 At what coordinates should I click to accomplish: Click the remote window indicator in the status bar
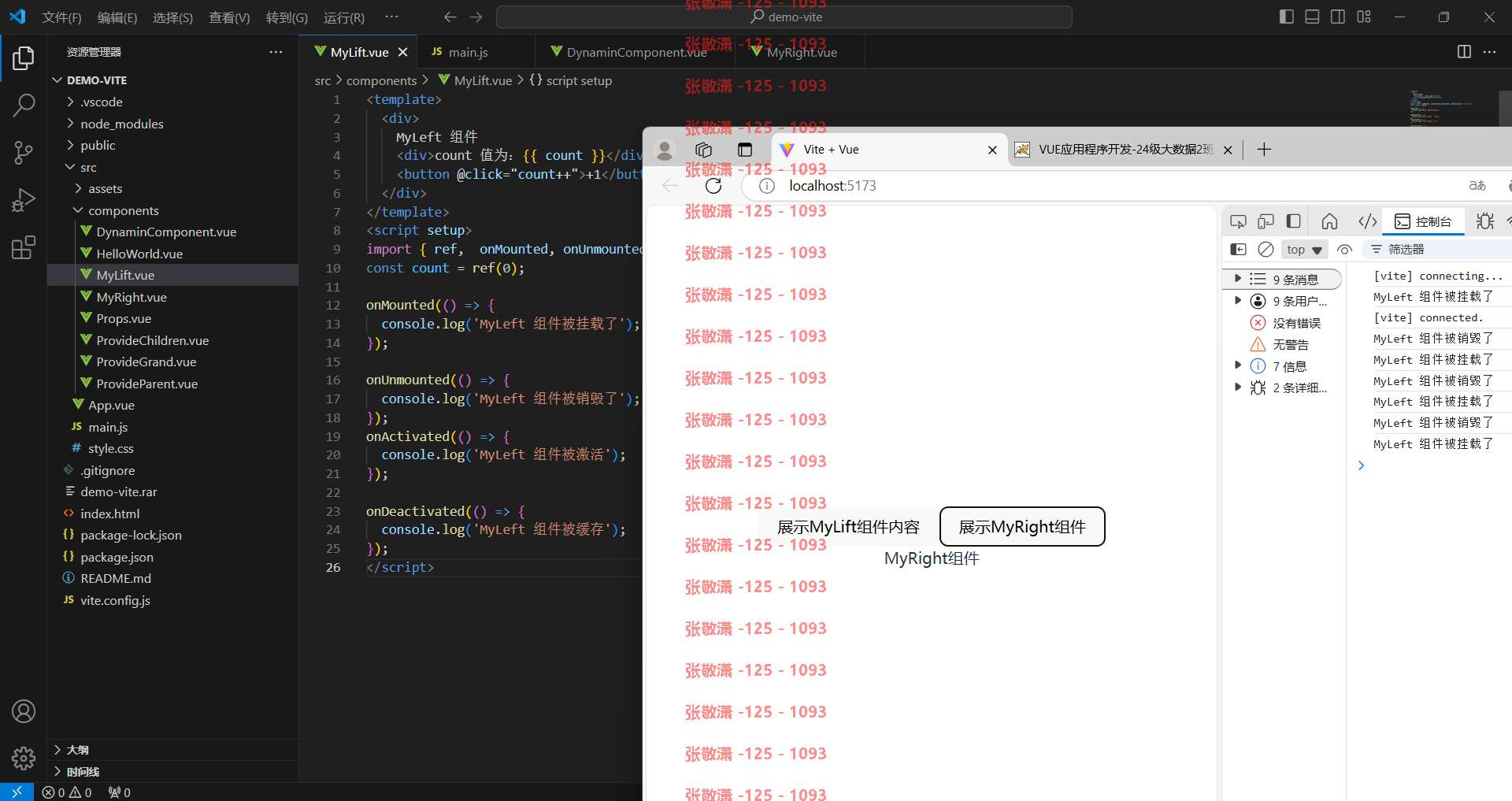[x=17, y=792]
